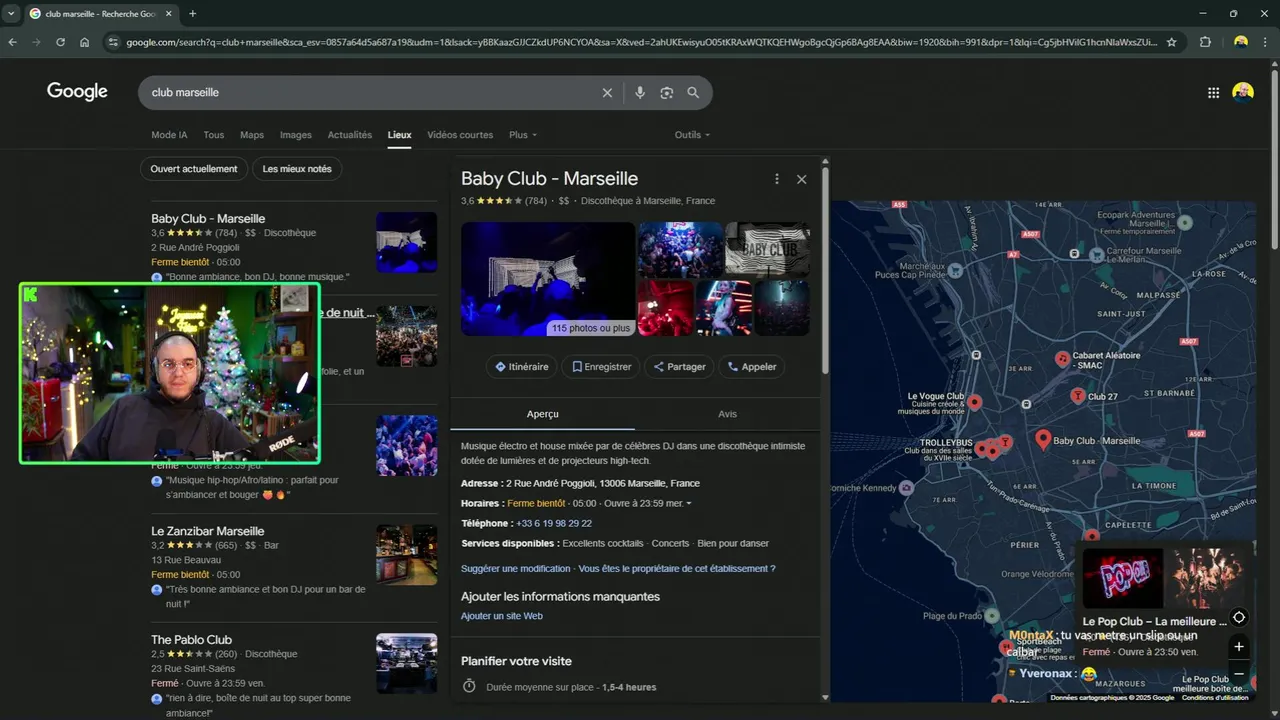The height and width of the screenshot is (720, 1280).
Task: Switch to Actualités tab
Action: pos(350,135)
